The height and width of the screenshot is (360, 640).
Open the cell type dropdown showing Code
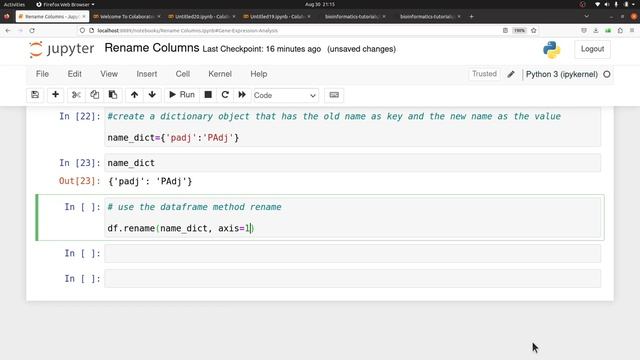(285, 95)
